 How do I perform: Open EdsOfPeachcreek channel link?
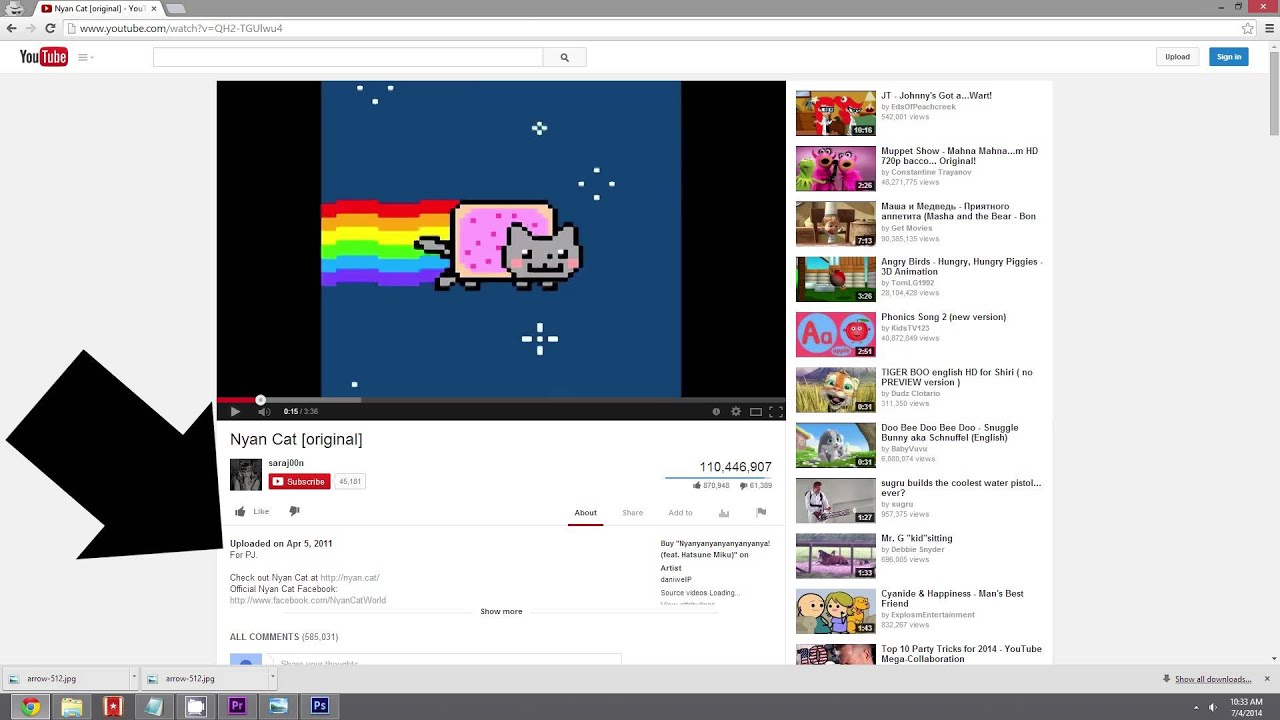tap(923, 106)
